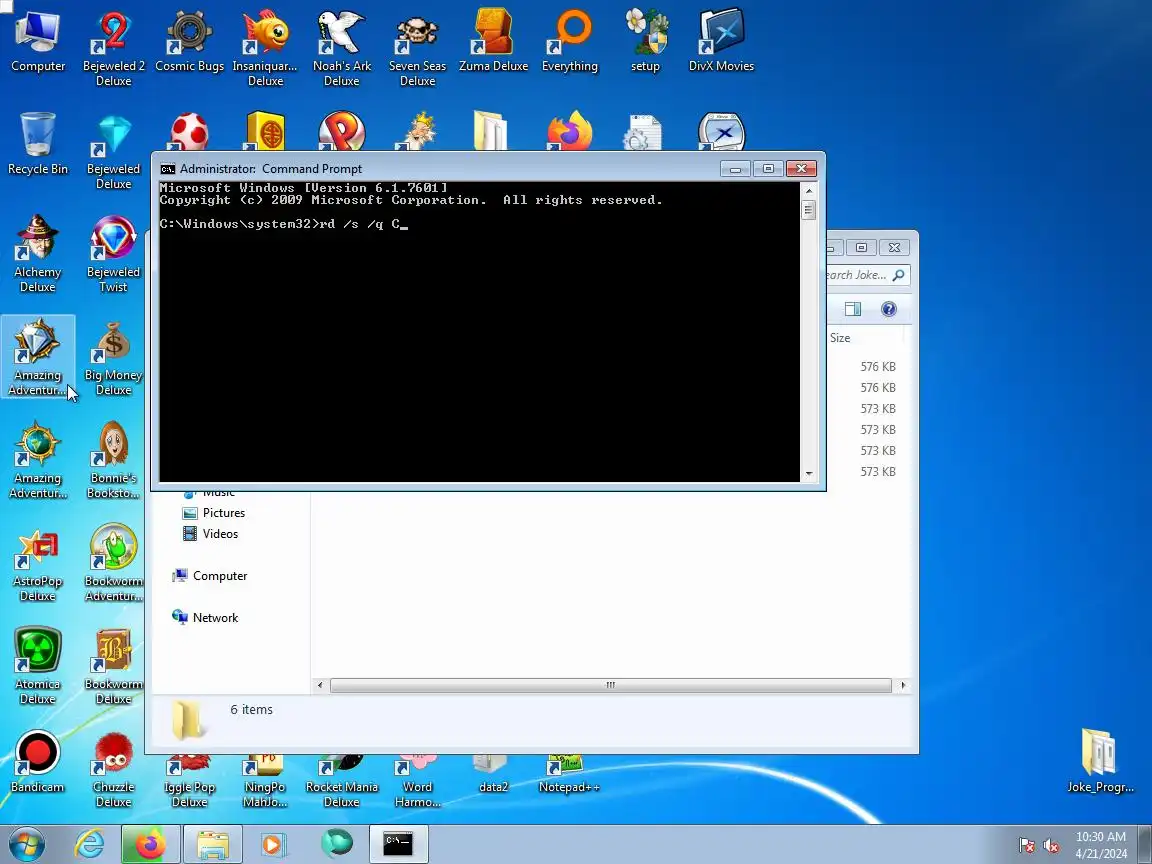Image resolution: width=1152 pixels, height=864 pixels.
Task: Open Explorer help button
Action: point(888,309)
